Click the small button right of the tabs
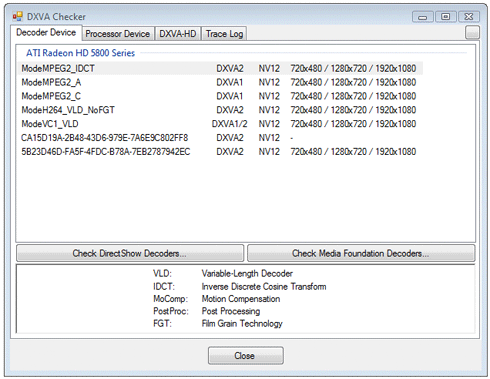 [x=472, y=33]
